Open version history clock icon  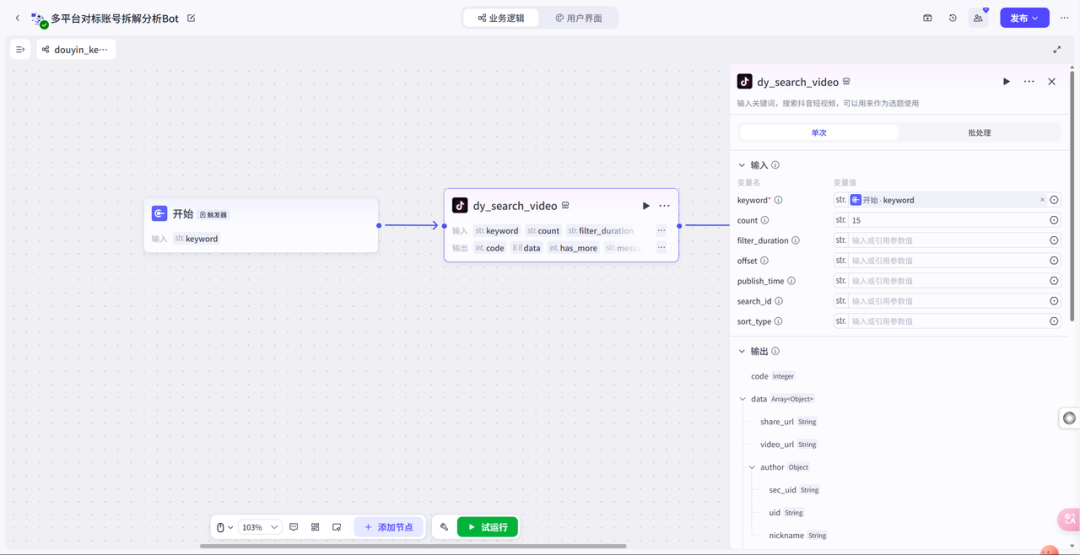point(953,18)
